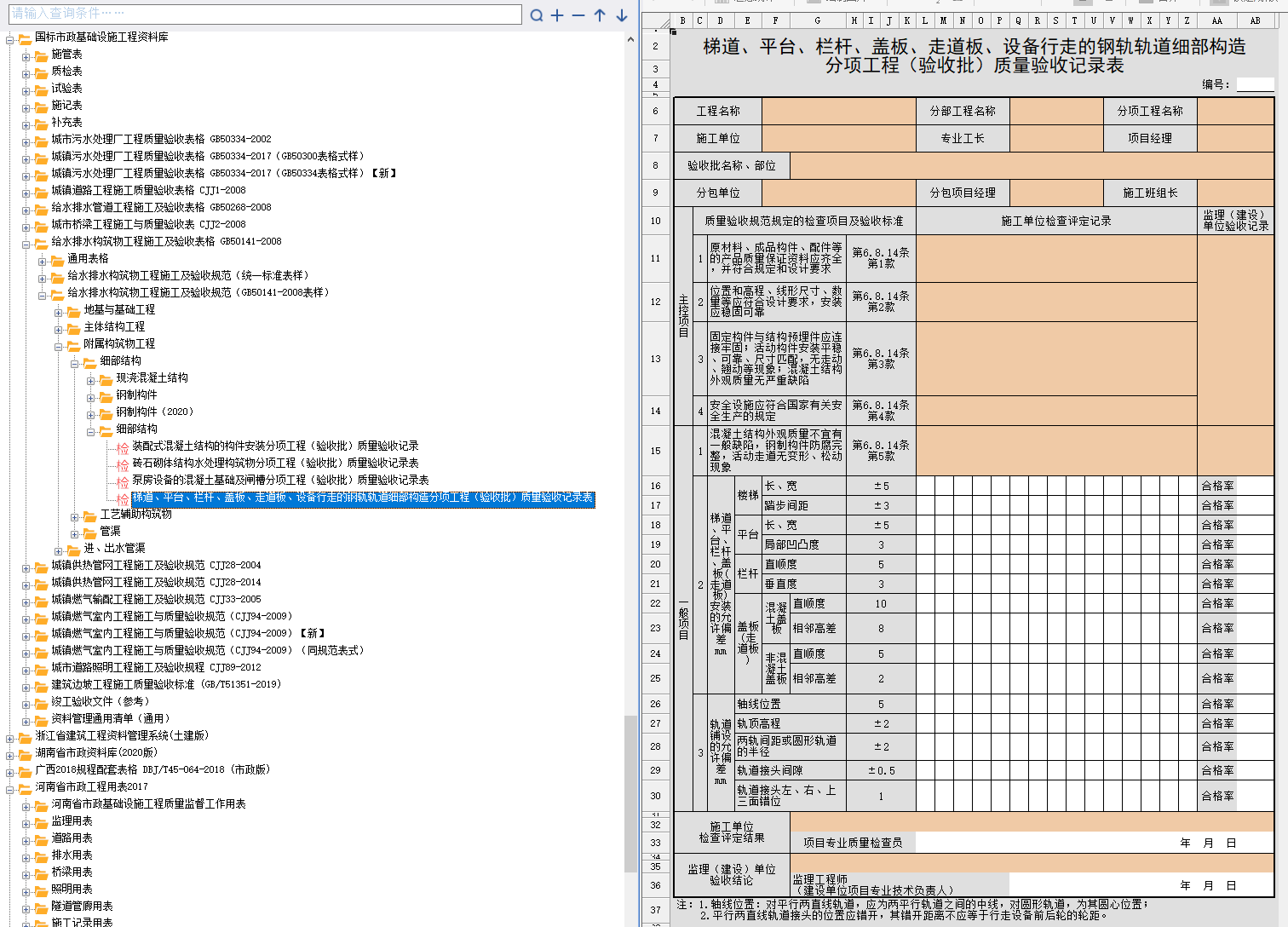Click document icon of 砖石砌体结构水处理构筑物分项工程
This screenshot has height=927, width=1288.
pyautogui.click(x=123, y=463)
